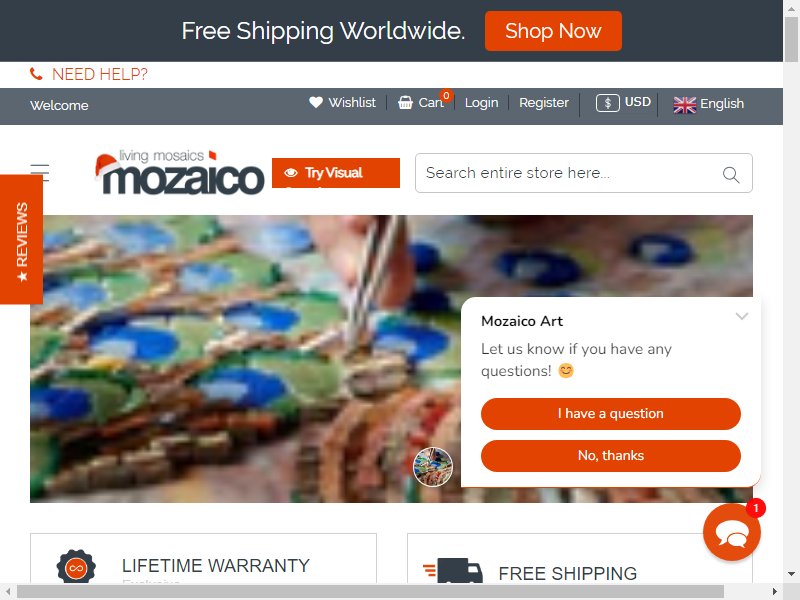Click the Shop Now button
The image size is (800, 600).
click(553, 31)
